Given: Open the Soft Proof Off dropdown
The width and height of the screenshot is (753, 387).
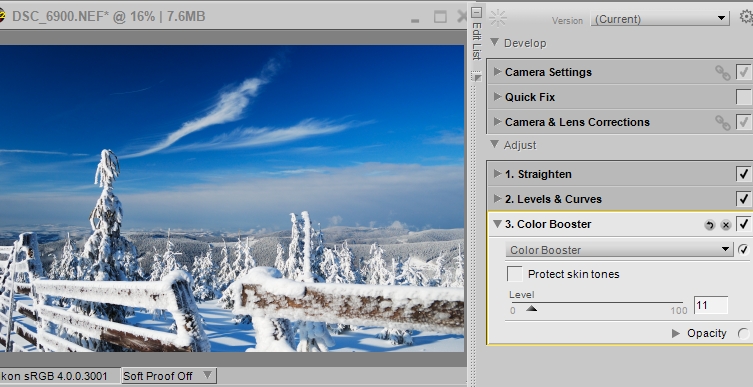Looking at the screenshot, I should [x=169, y=376].
